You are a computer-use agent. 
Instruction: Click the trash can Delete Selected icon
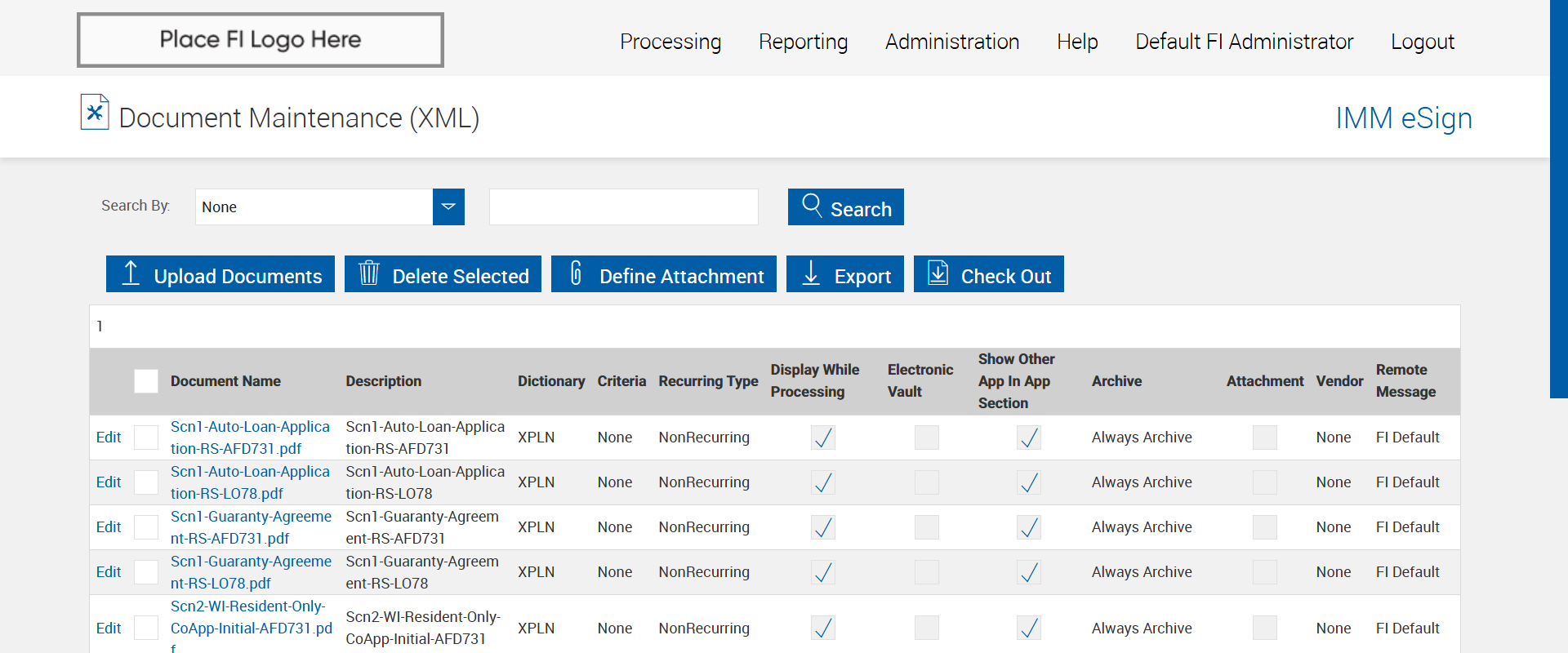click(369, 273)
